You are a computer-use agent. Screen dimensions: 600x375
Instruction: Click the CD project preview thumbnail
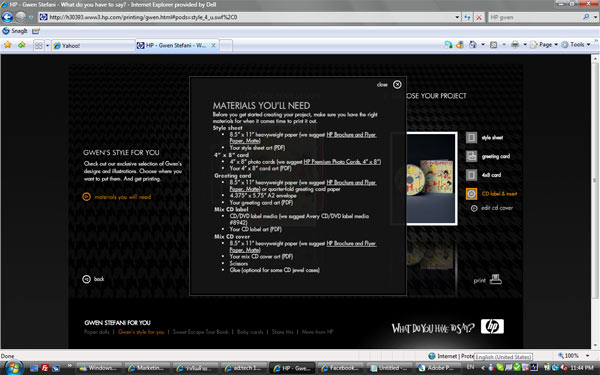(432, 178)
